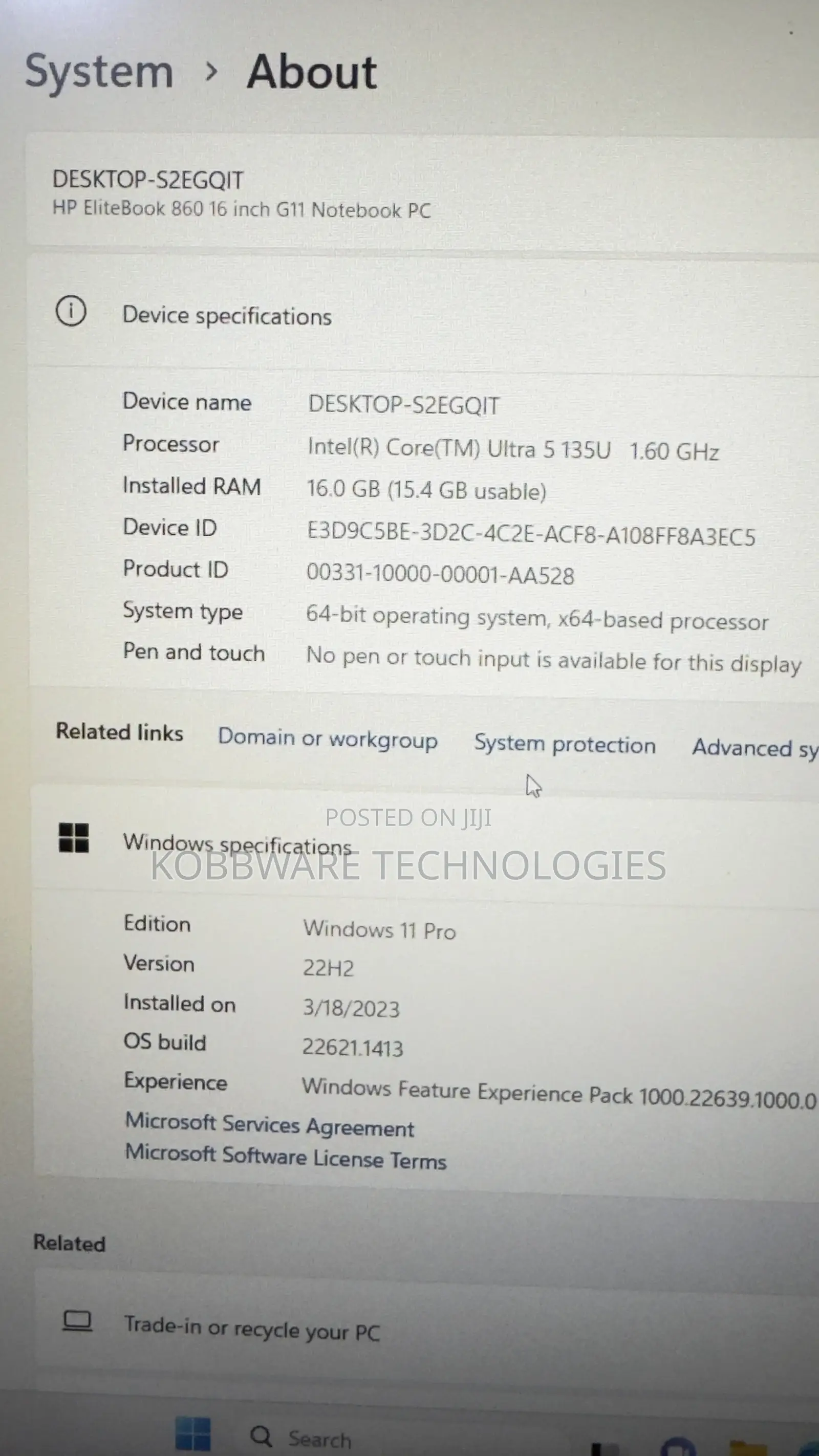Select the No pen or touch input text
The width and height of the screenshot is (819, 1456).
pyautogui.click(x=553, y=660)
